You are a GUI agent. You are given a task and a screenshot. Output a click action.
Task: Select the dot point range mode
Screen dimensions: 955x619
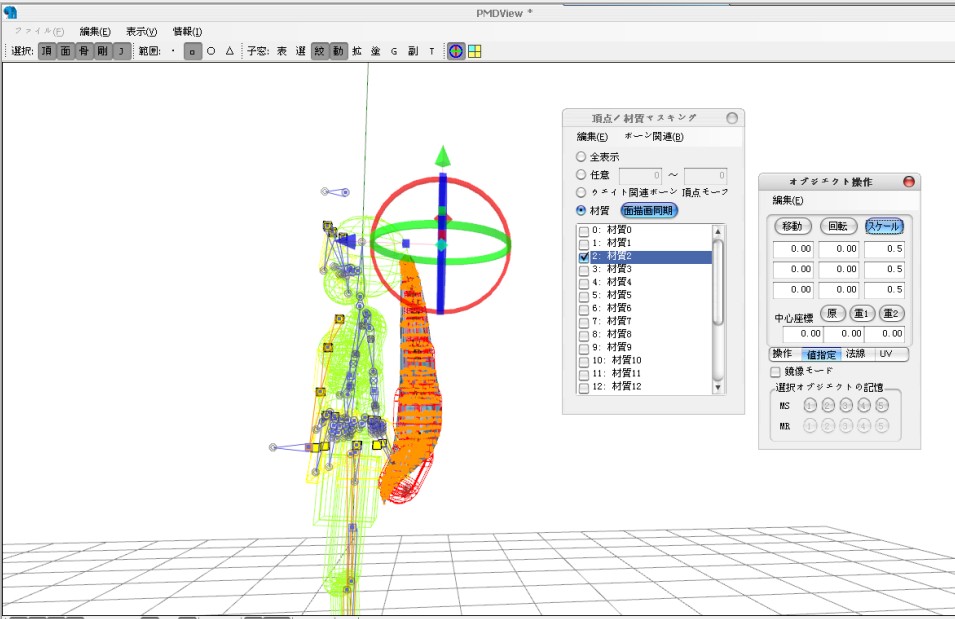(174, 51)
